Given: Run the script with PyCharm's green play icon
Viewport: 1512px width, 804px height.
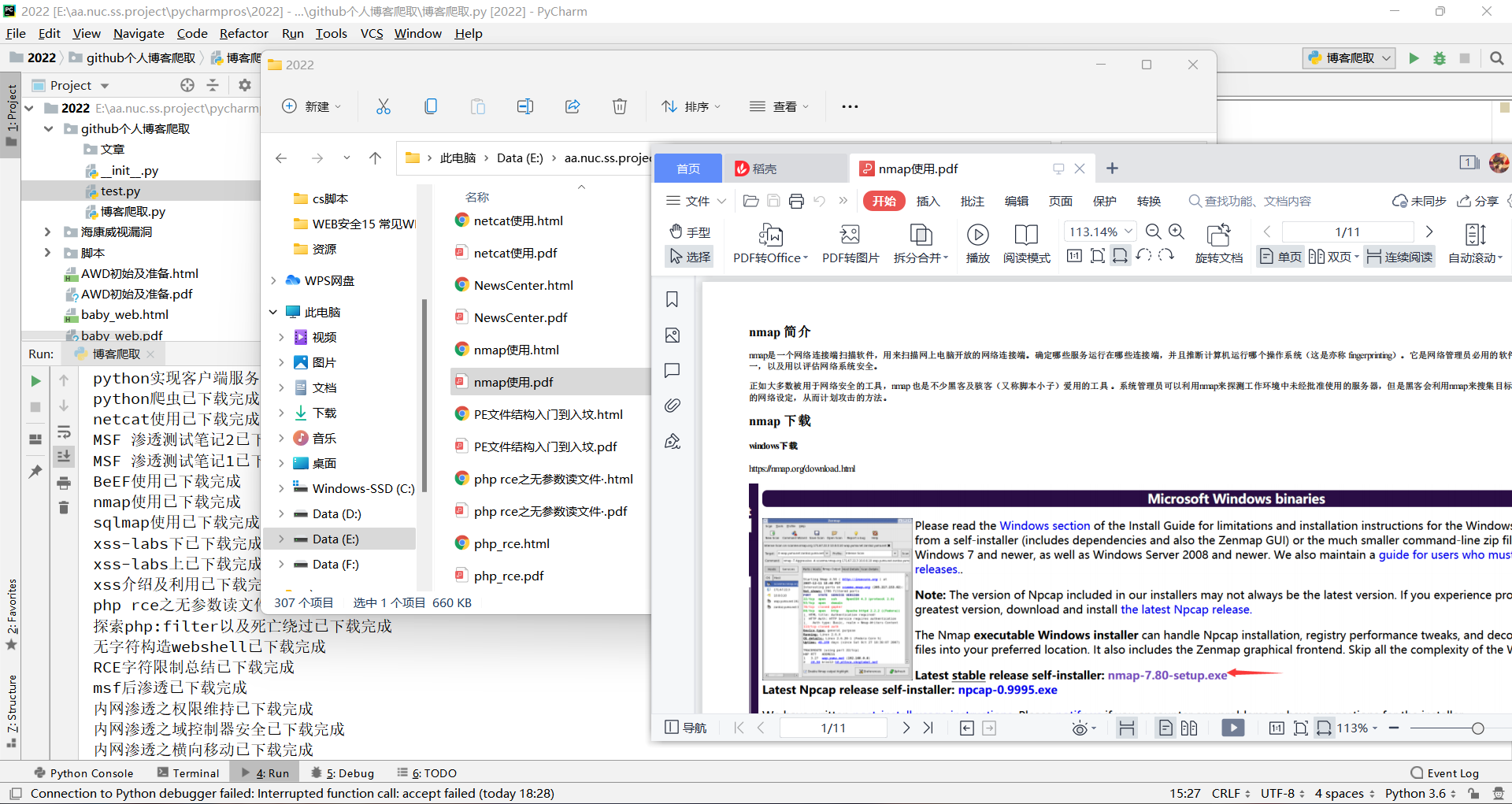Looking at the screenshot, I should (x=1412, y=57).
